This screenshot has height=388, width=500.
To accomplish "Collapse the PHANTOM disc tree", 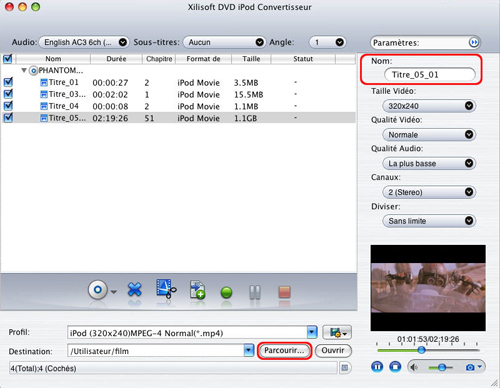I will pyautogui.click(x=24, y=70).
